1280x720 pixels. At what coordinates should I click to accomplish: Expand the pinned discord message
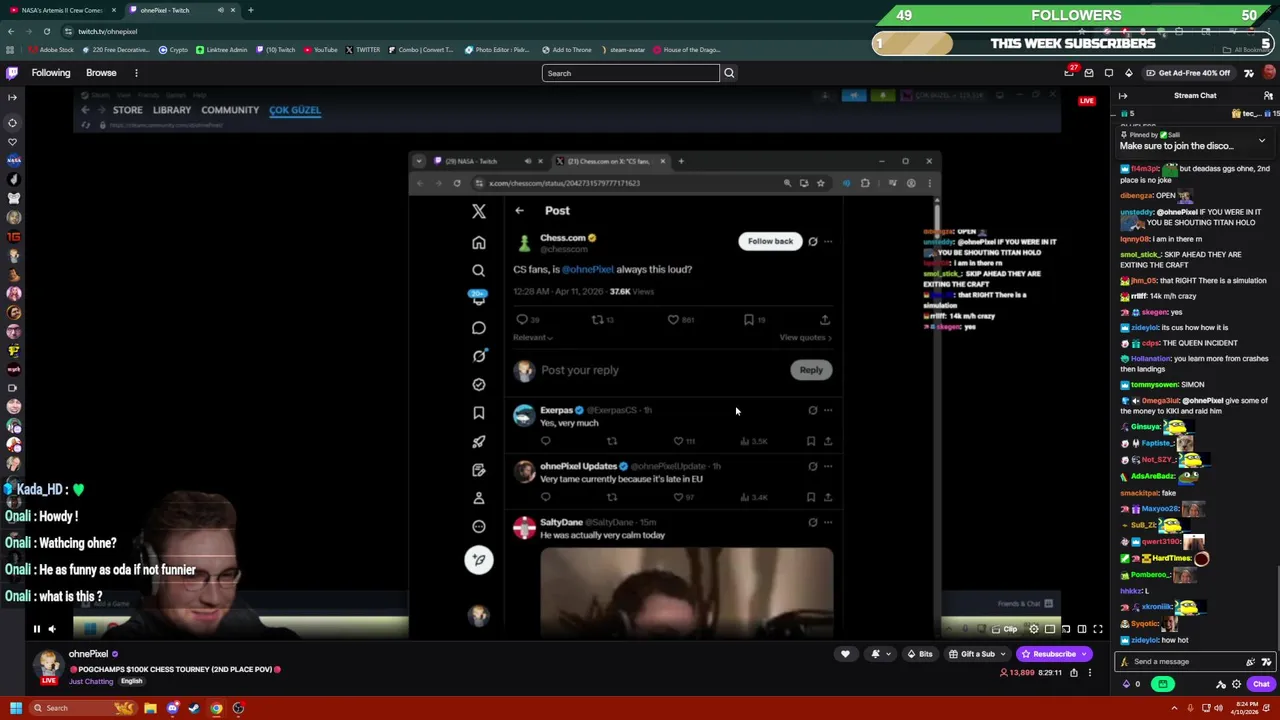(1261, 141)
